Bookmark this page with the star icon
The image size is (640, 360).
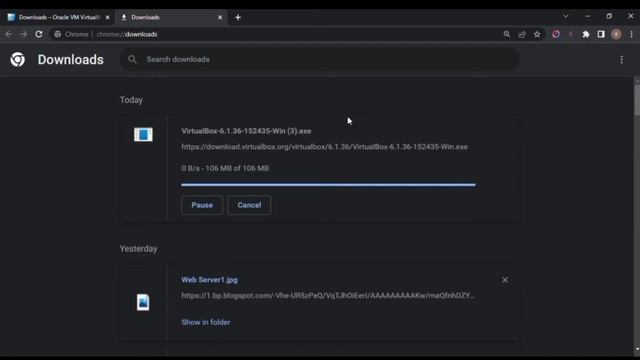(537, 34)
